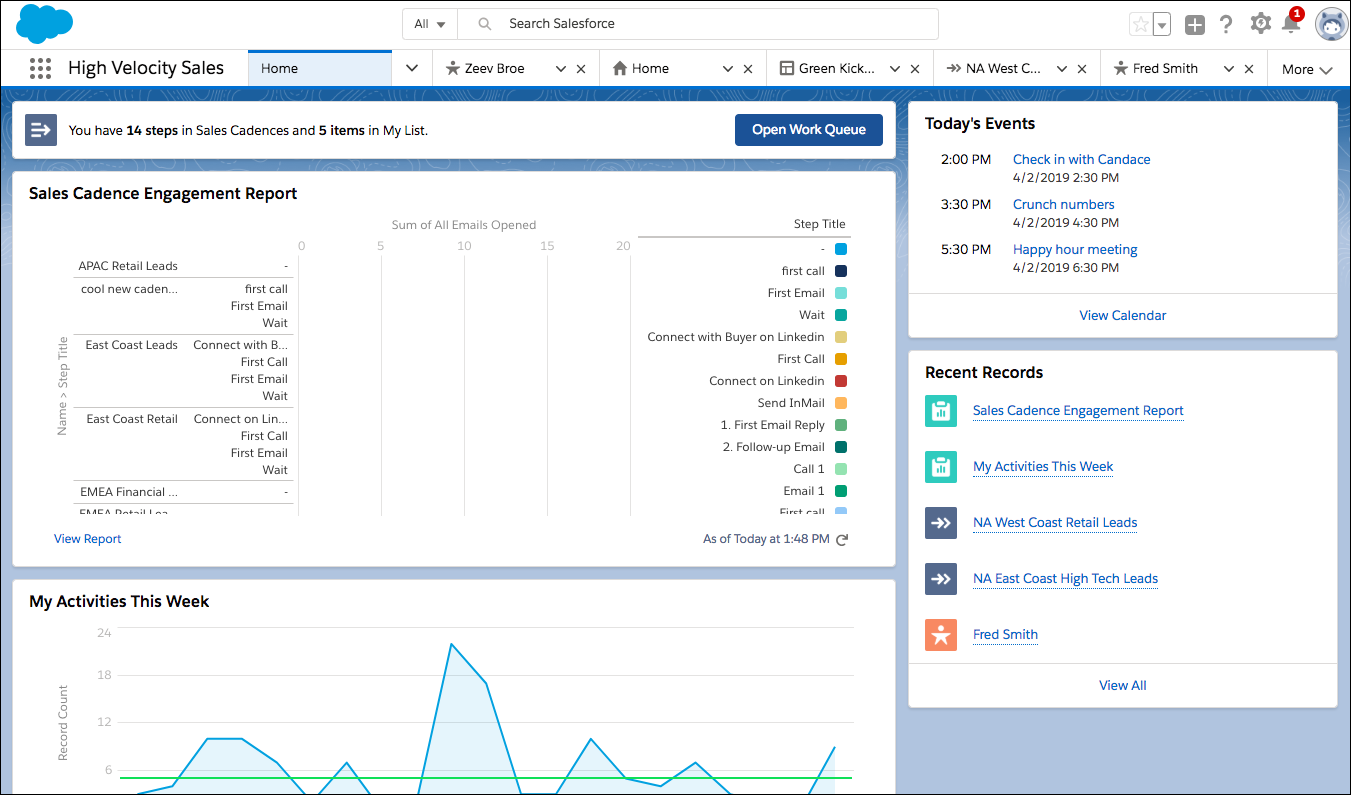Open Sales Cadence Engagement Report recent record
This screenshot has width=1351, height=795.
tap(1078, 410)
